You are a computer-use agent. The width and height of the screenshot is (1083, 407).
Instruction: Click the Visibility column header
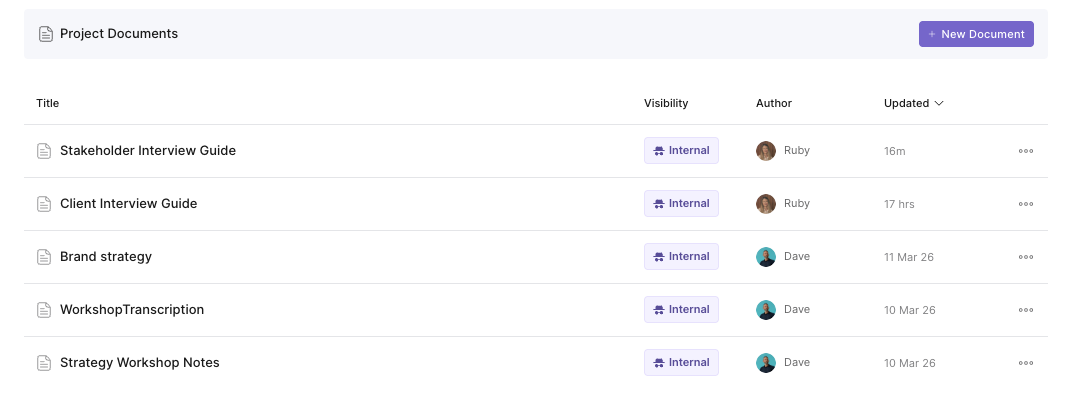(x=666, y=103)
